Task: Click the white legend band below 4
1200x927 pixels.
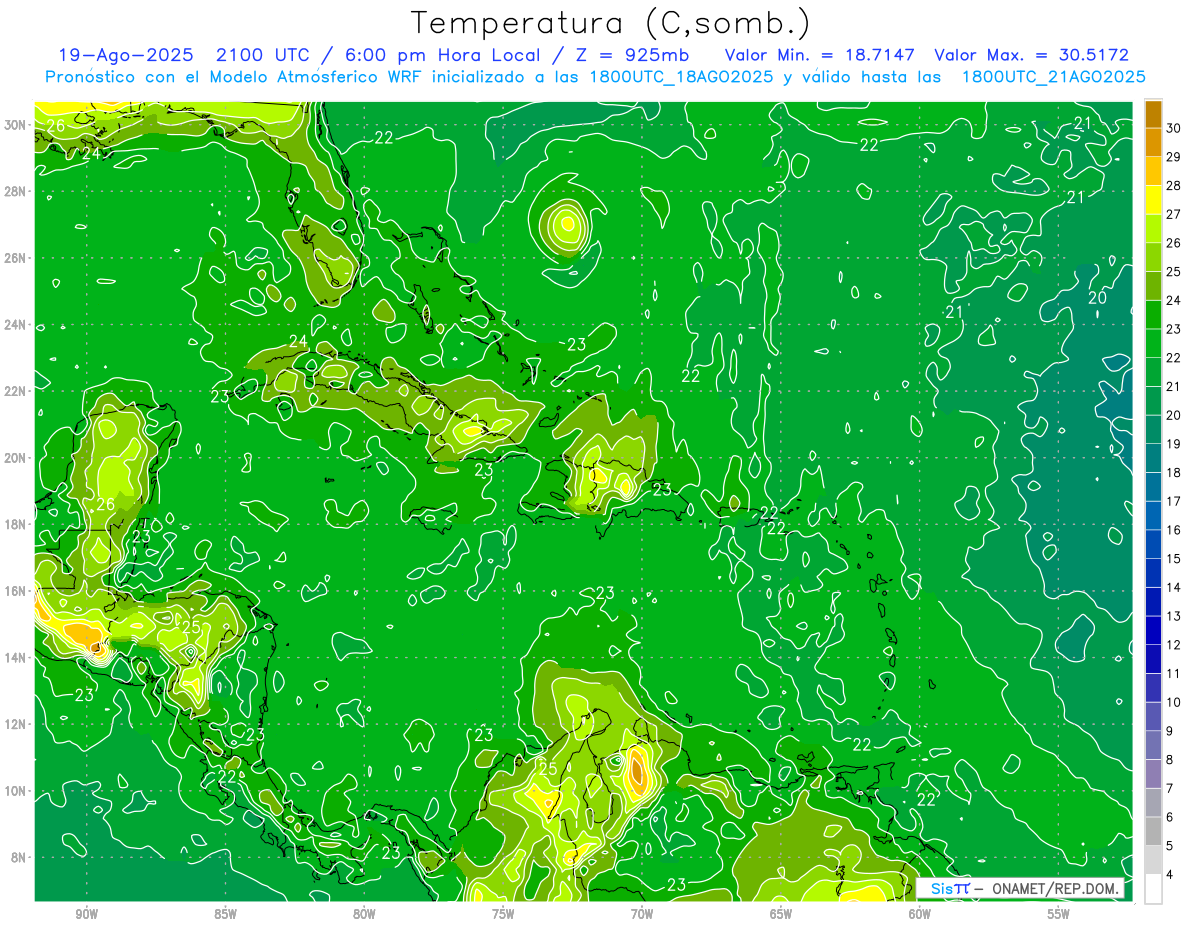Action: (x=1153, y=889)
